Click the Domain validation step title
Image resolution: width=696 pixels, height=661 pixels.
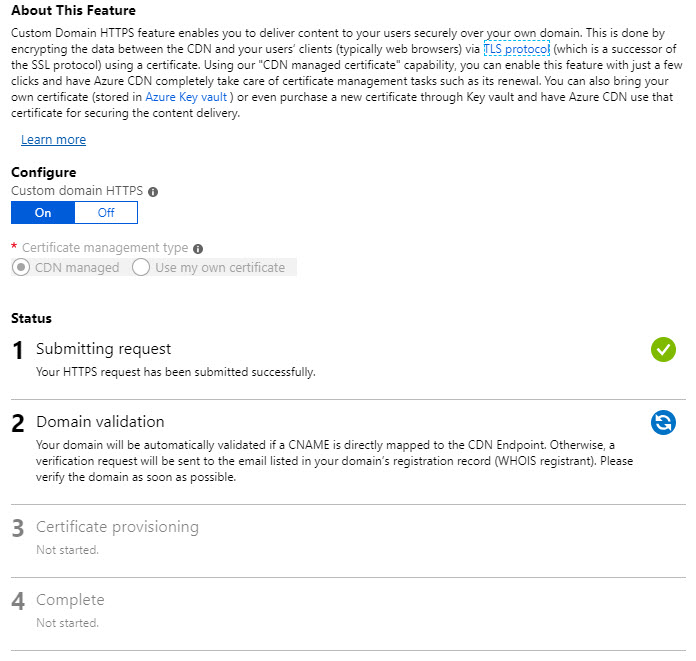(x=100, y=422)
